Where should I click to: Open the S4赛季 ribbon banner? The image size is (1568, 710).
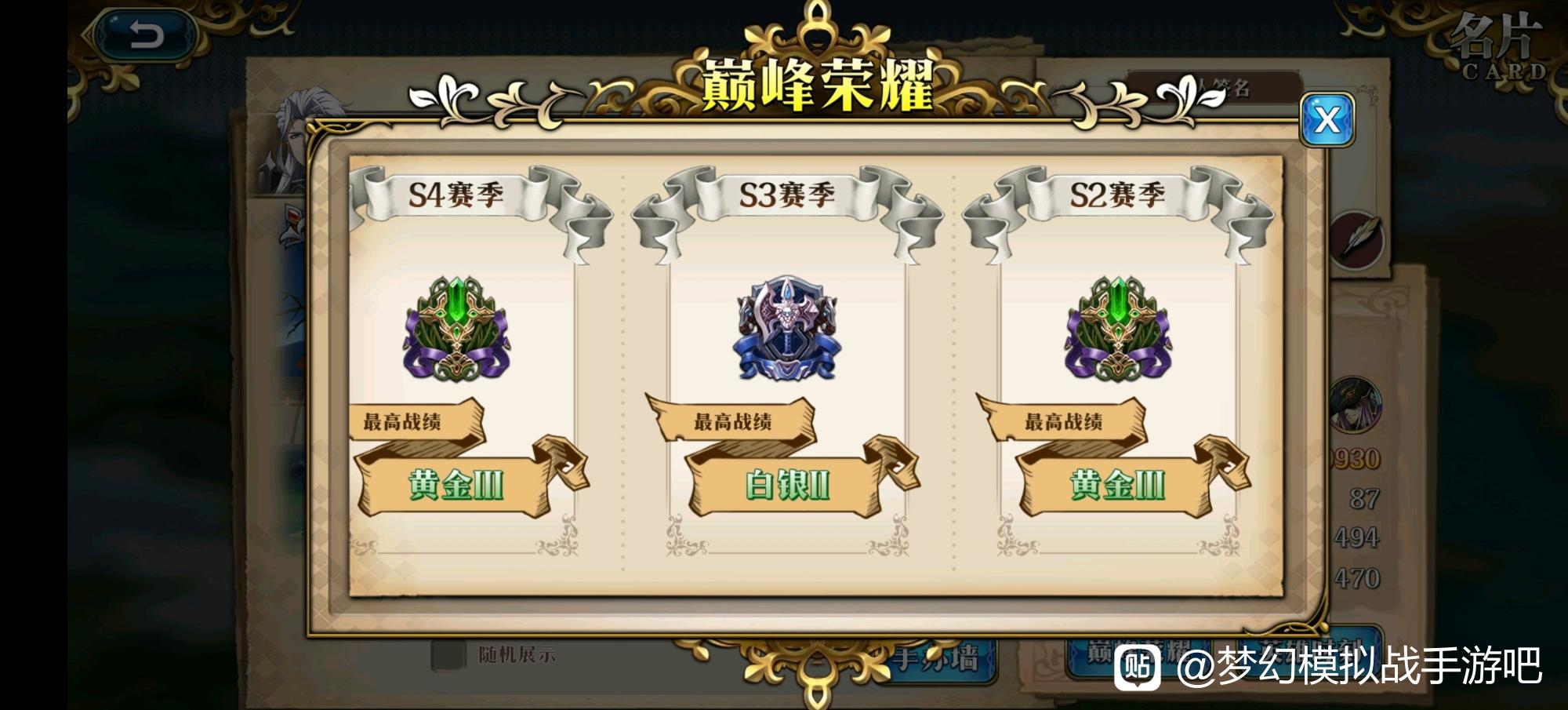click(x=457, y=195)
